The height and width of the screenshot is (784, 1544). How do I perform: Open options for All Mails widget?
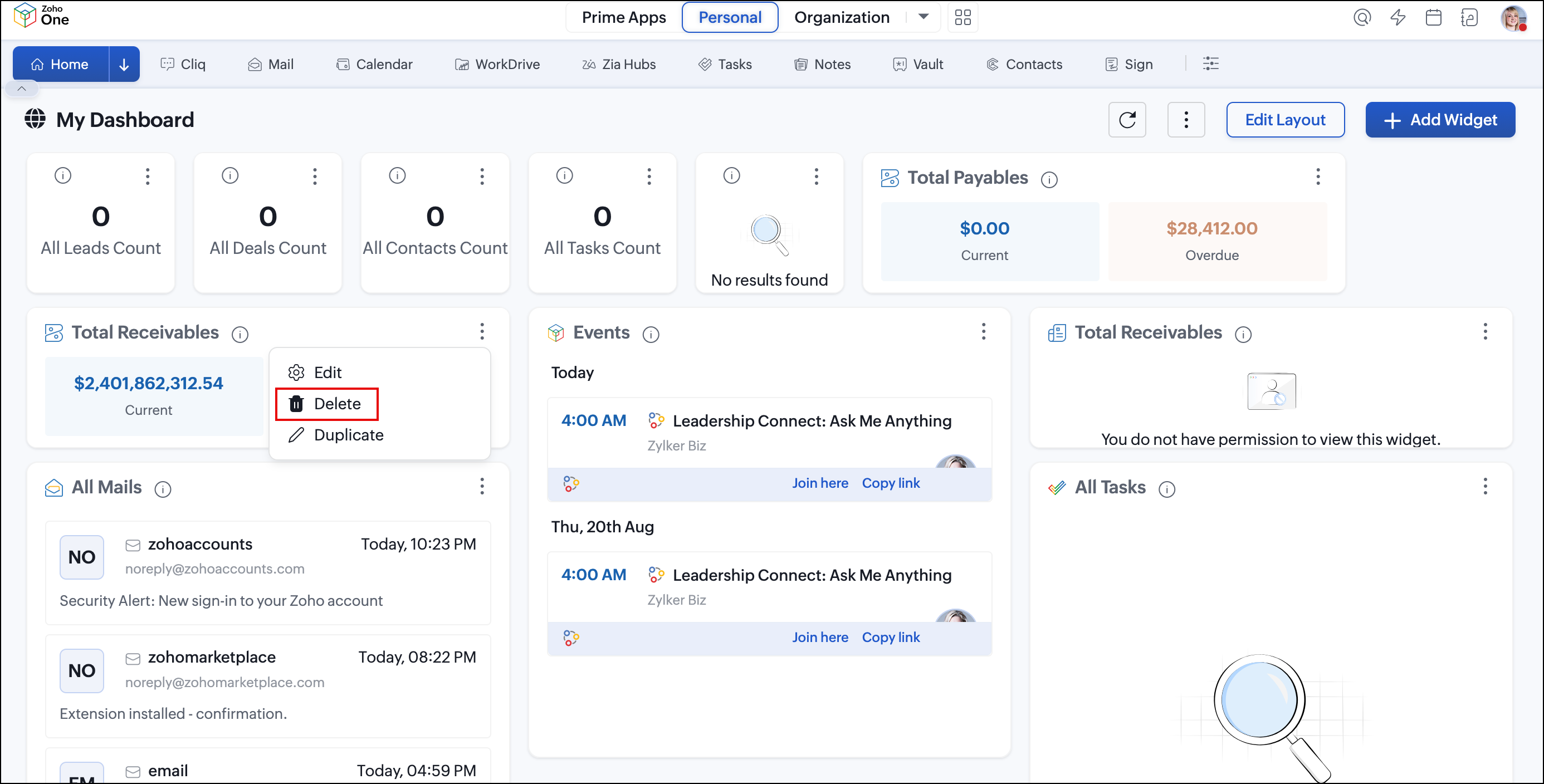pyautogui.click(x=482, y=486)
